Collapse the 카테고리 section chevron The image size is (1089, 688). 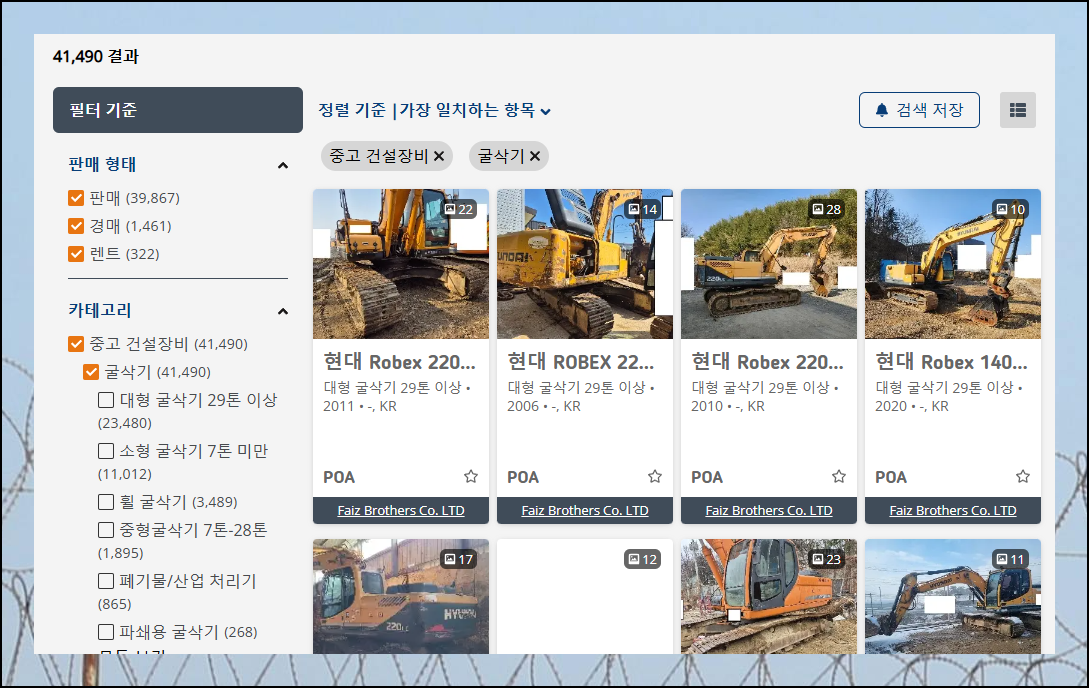[283, 311]
